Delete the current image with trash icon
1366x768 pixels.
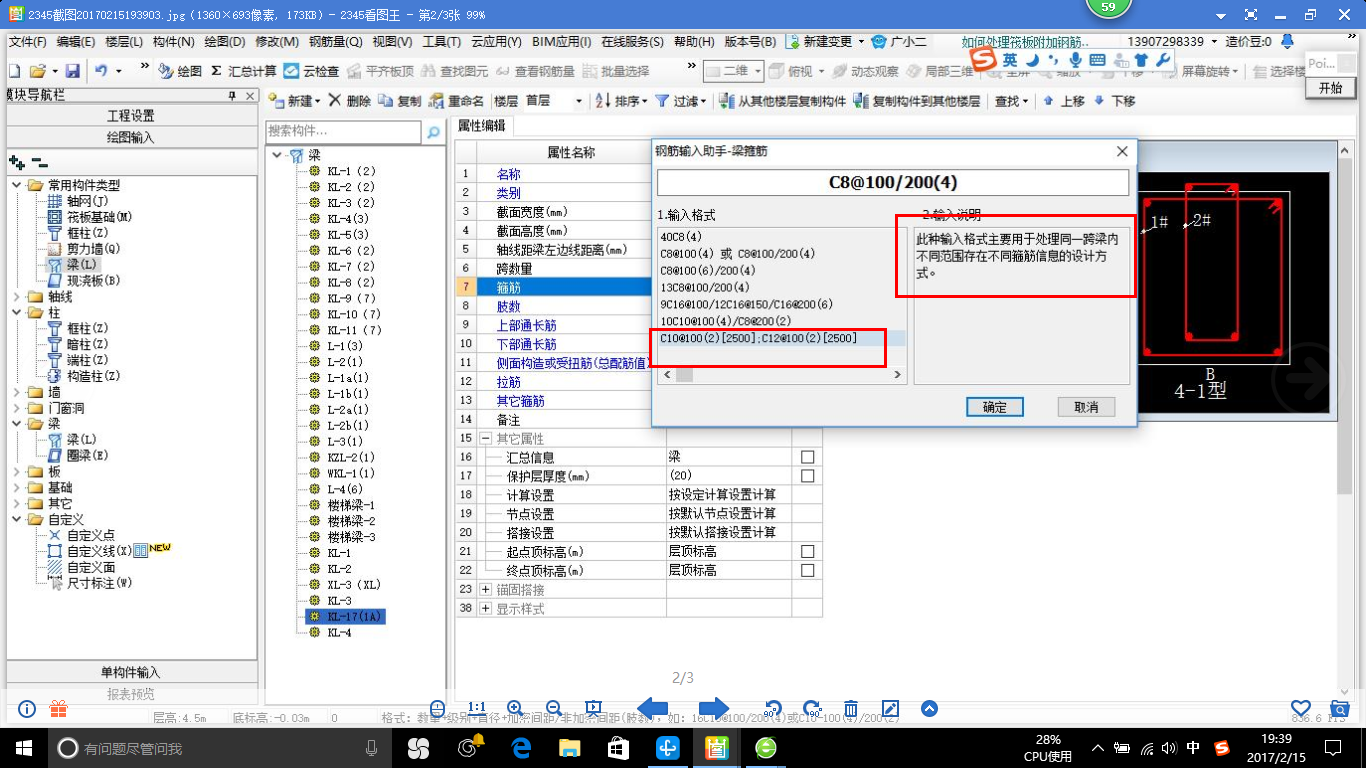pyautogui.click(x=851, y=708)
